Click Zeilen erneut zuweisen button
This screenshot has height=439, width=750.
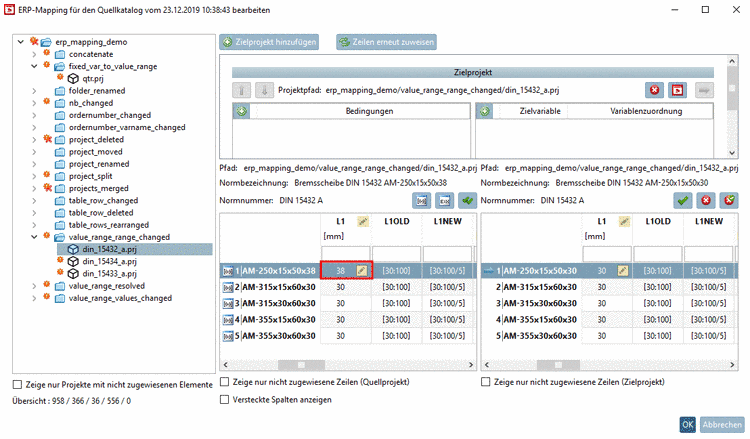pyautogui.click(x=386, y=42)
